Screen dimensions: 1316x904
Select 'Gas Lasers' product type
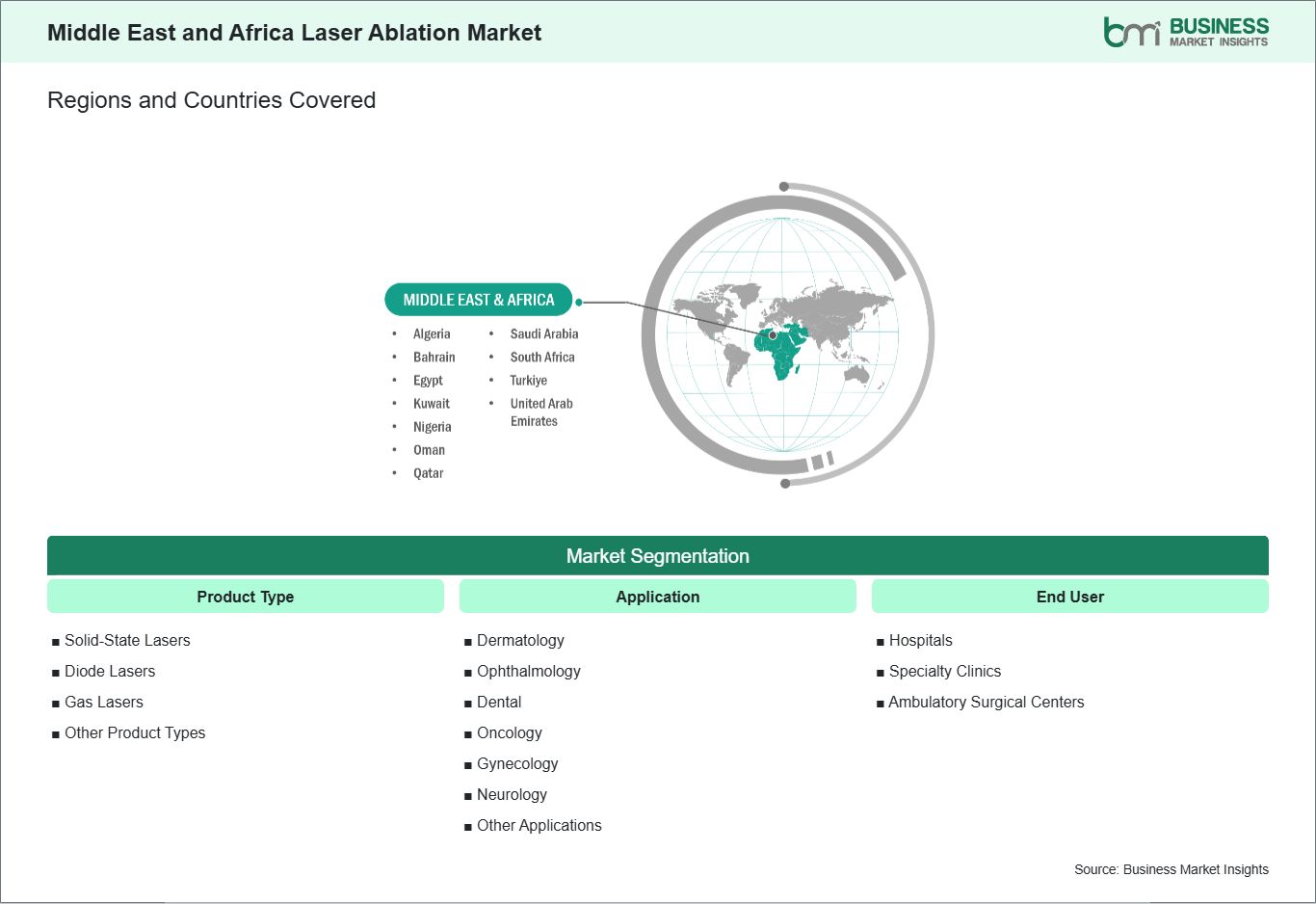(x=104, y=702)
